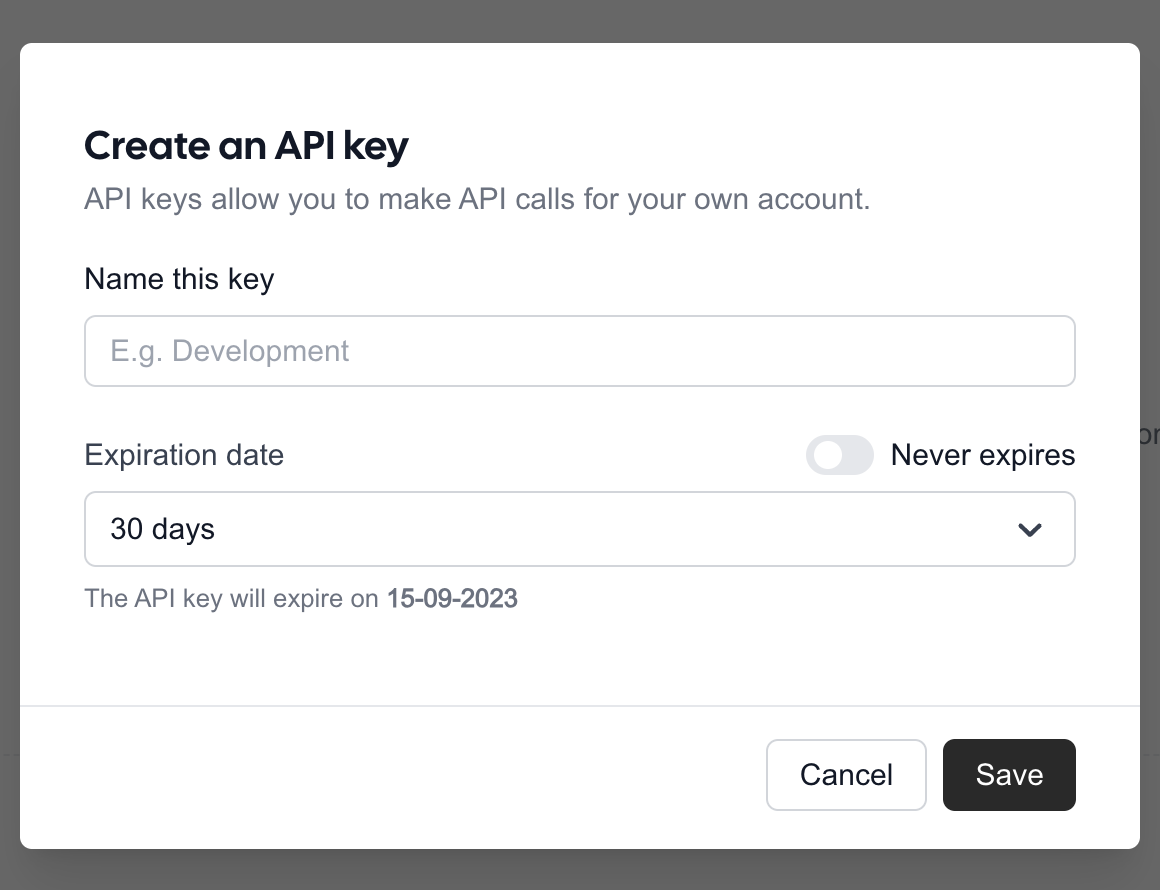The width and height of the screenshot is (1160, 890).
Task: Click the "Expiration date" field label
Action: tap(184, 456)
